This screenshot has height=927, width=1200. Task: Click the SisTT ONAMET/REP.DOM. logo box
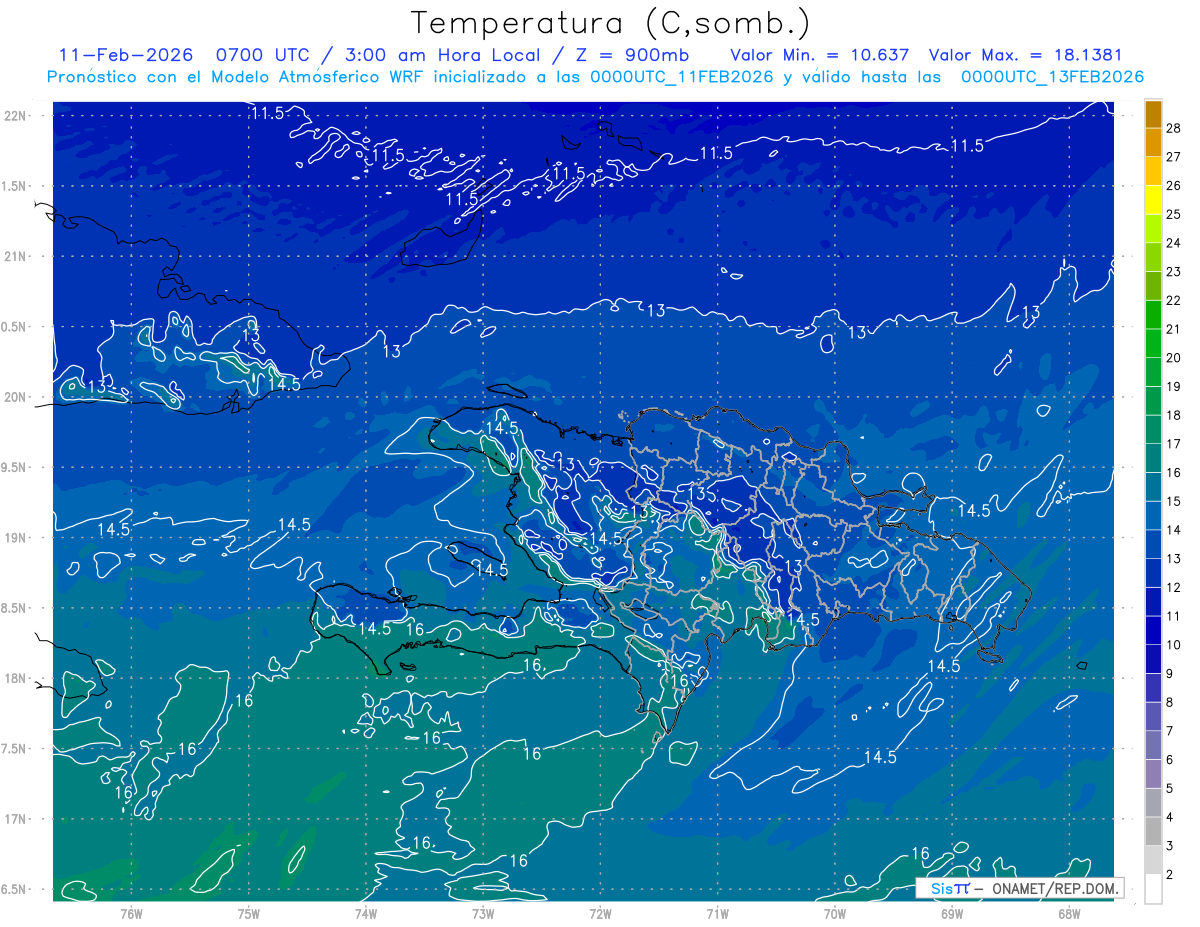(x=1020, y=888)
